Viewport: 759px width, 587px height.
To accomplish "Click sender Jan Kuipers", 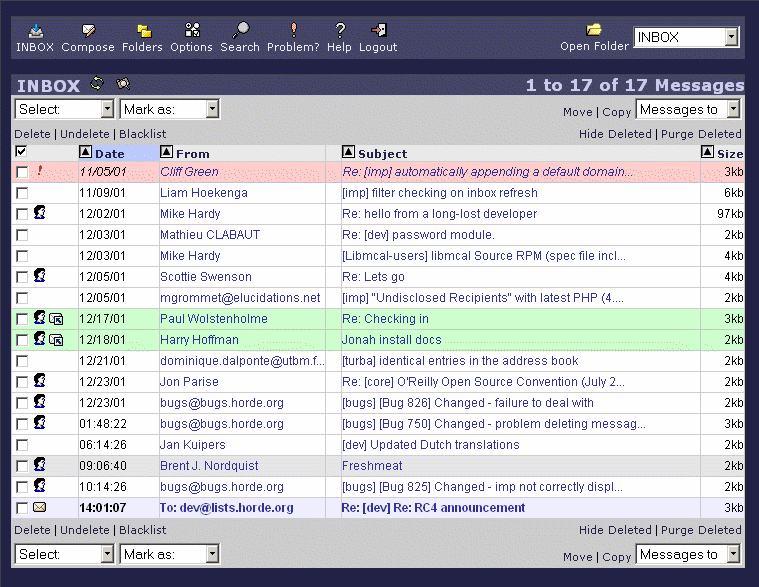I will click(193, 445).
